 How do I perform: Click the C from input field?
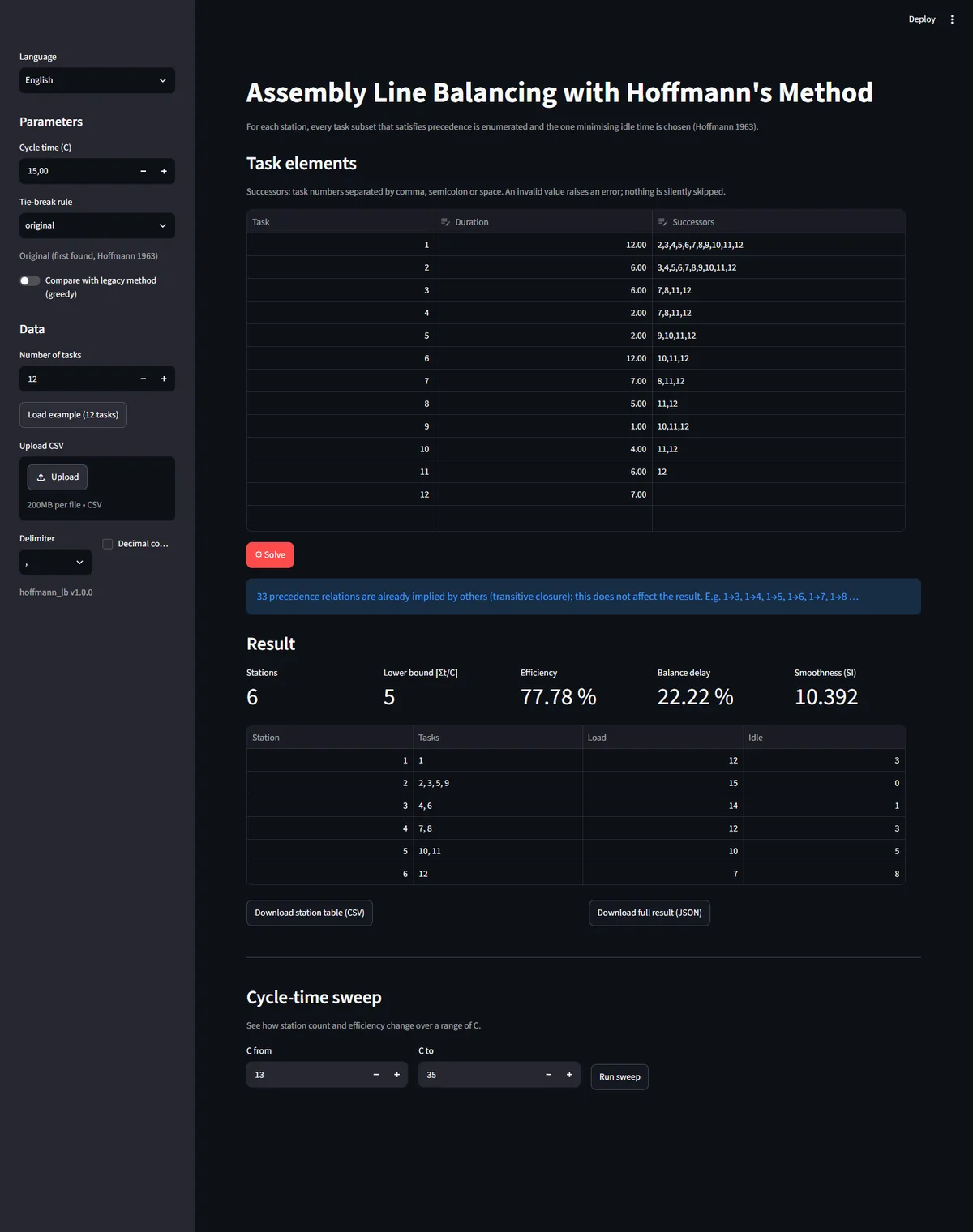[x=306, y=1075]
